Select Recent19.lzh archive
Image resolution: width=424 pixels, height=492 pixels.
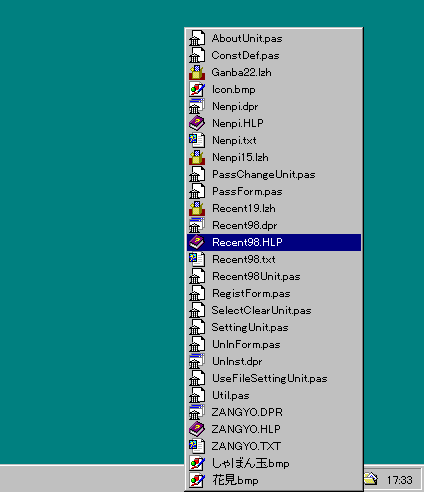point(274,208)
